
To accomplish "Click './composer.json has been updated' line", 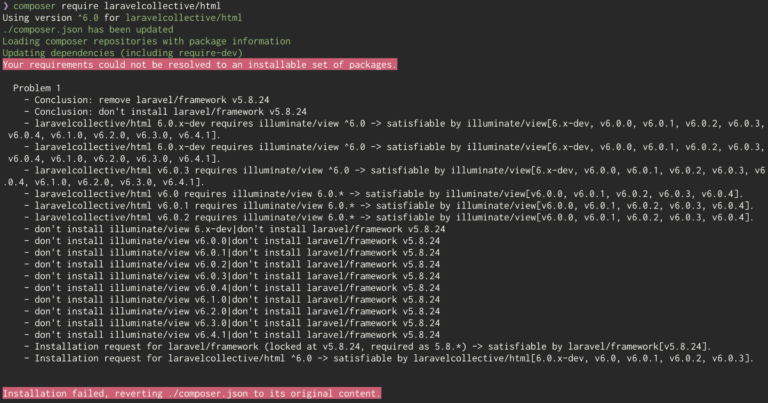I will 88,30.
